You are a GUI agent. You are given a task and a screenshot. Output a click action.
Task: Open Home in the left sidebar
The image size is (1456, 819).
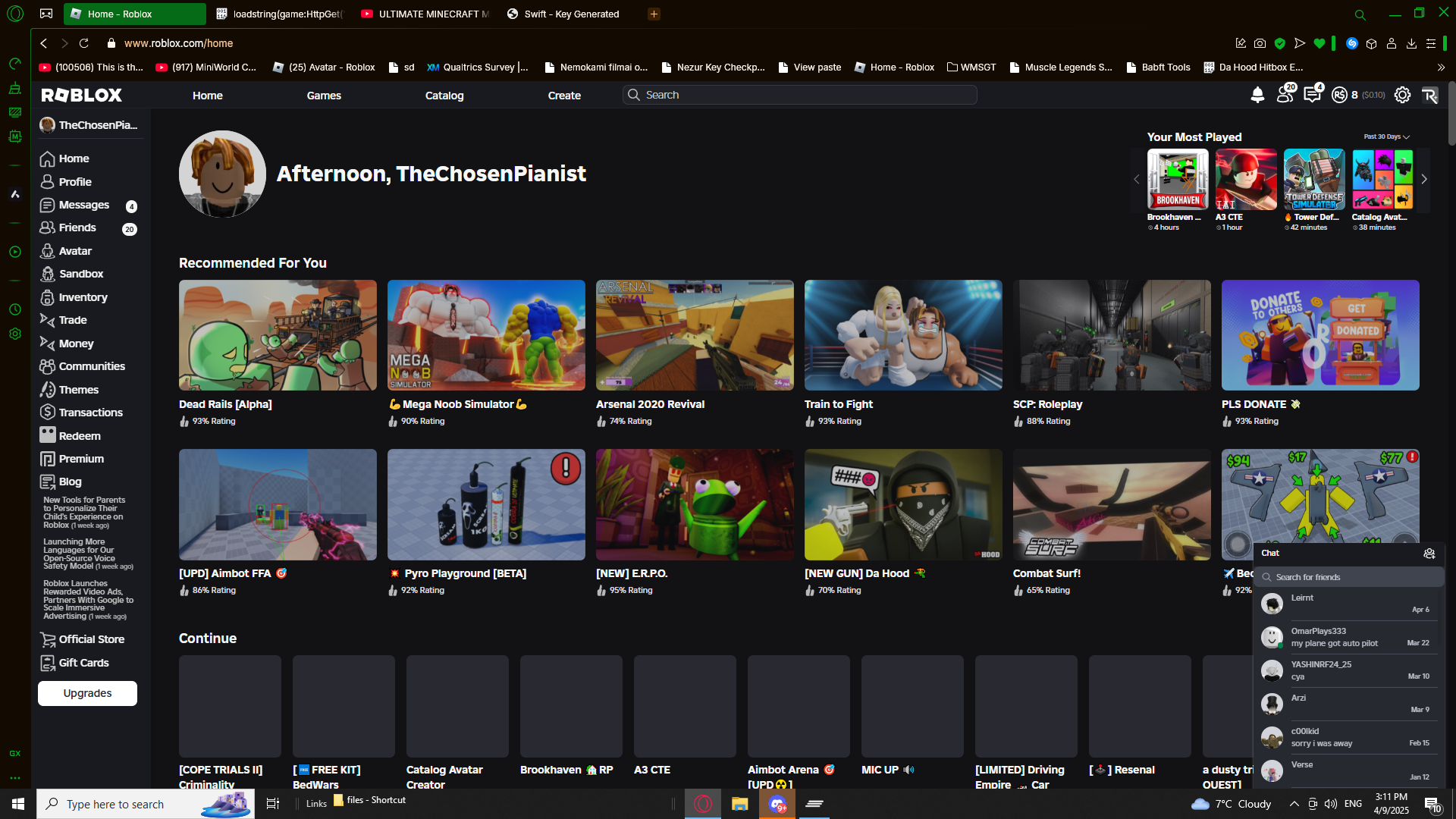74,158
